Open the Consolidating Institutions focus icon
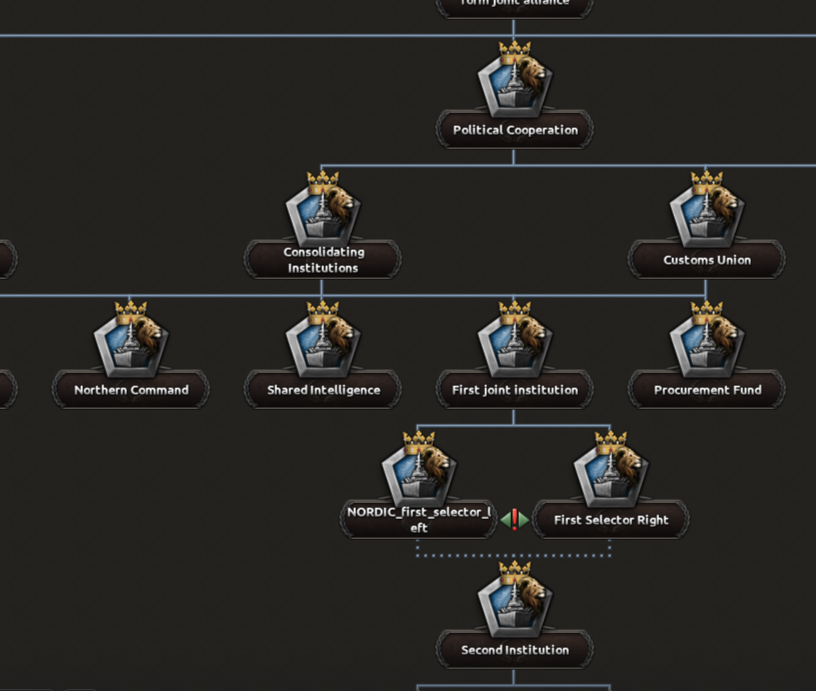 (x=323, y=210)
